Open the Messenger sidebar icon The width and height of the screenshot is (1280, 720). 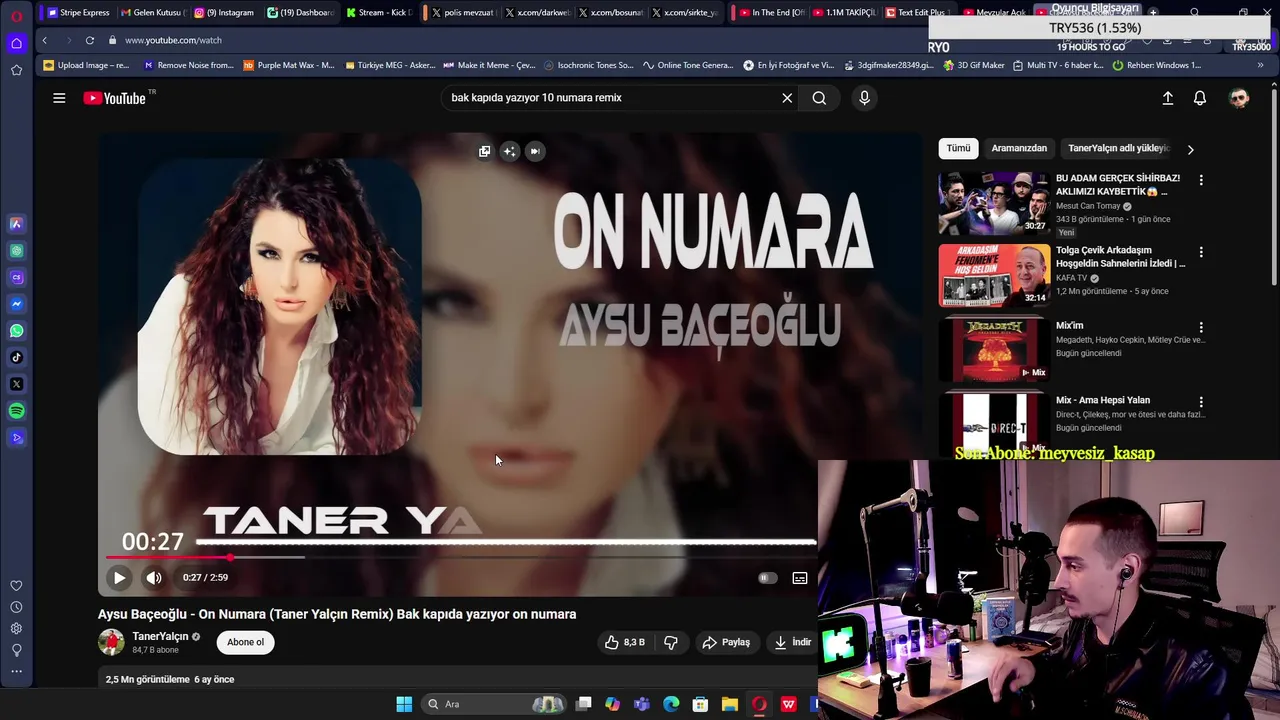point(16,304)
